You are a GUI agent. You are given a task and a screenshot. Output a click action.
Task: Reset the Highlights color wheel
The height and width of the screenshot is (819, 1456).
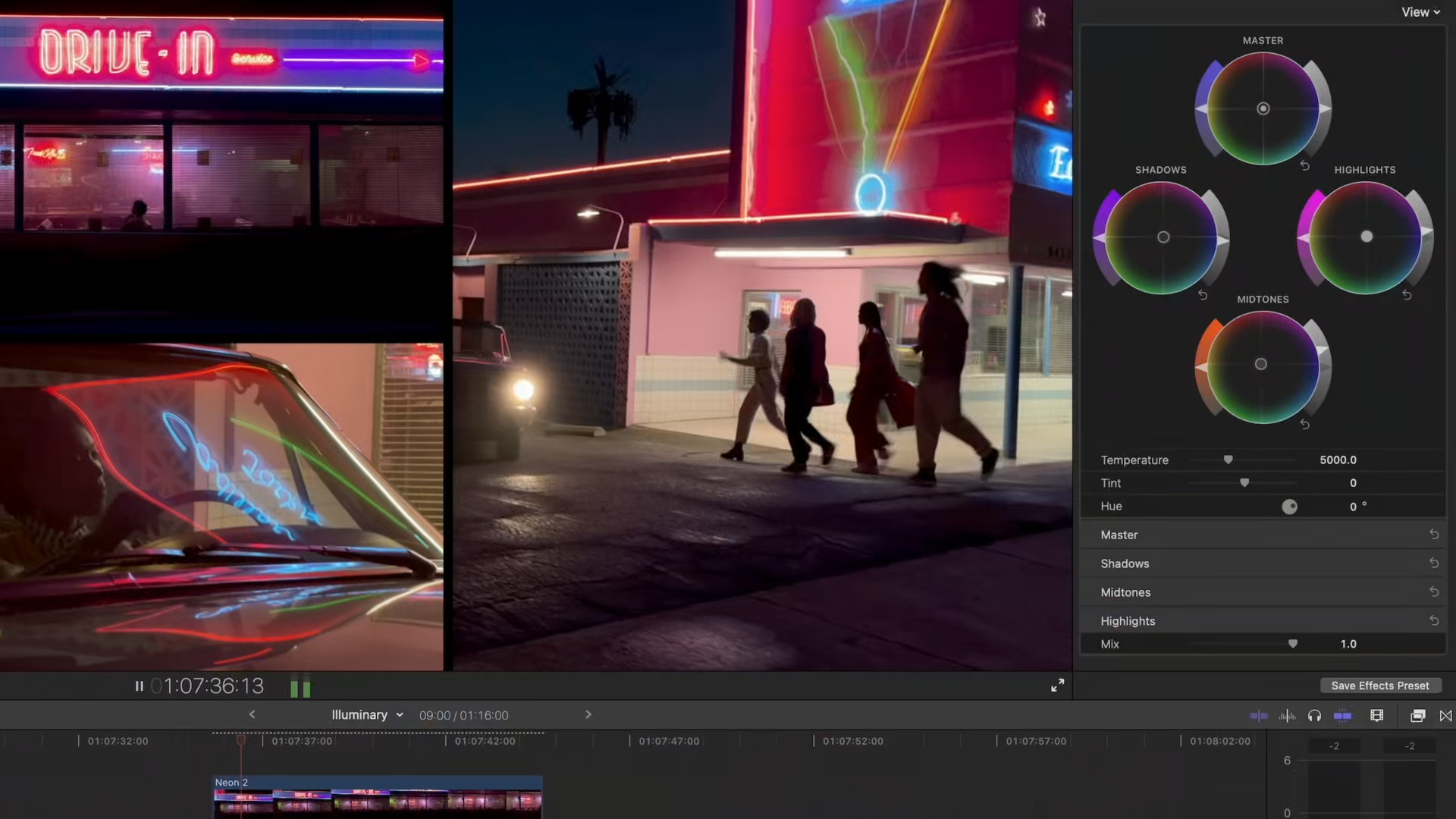coord(1408,294)
